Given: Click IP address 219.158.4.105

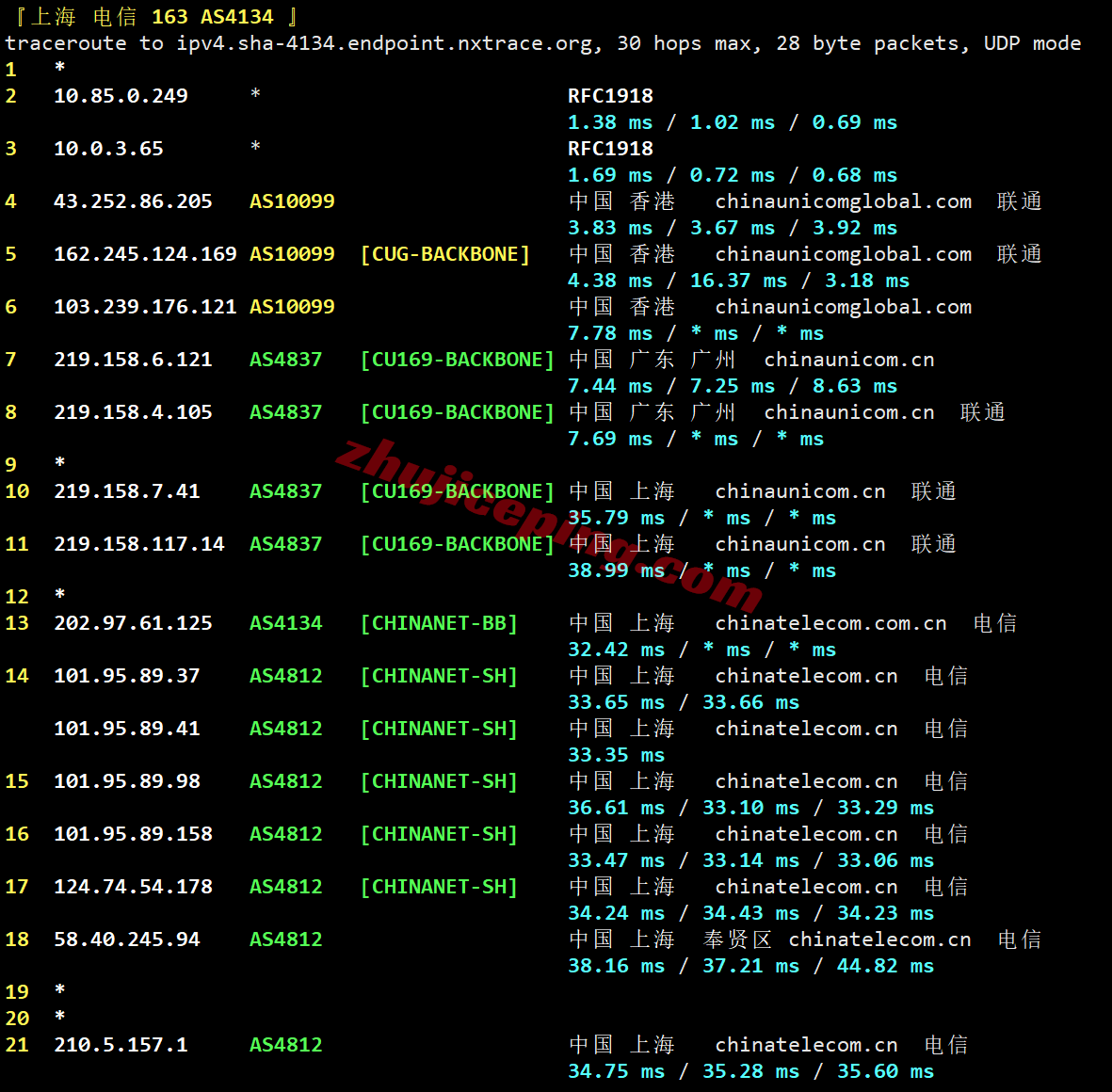Looking at the screenshot, I should click(x=134, y=412).
